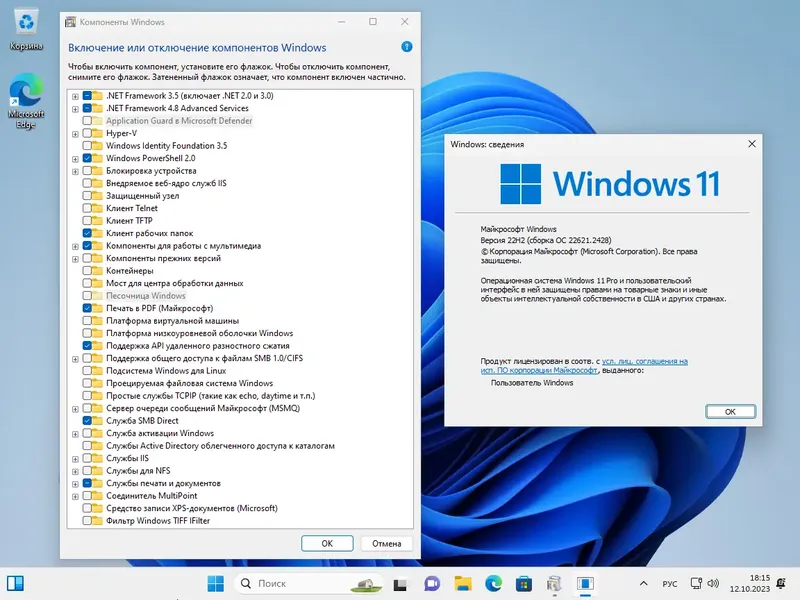Open Microsoft Teams chat from taskbar
800x600 pixels.
432,583
